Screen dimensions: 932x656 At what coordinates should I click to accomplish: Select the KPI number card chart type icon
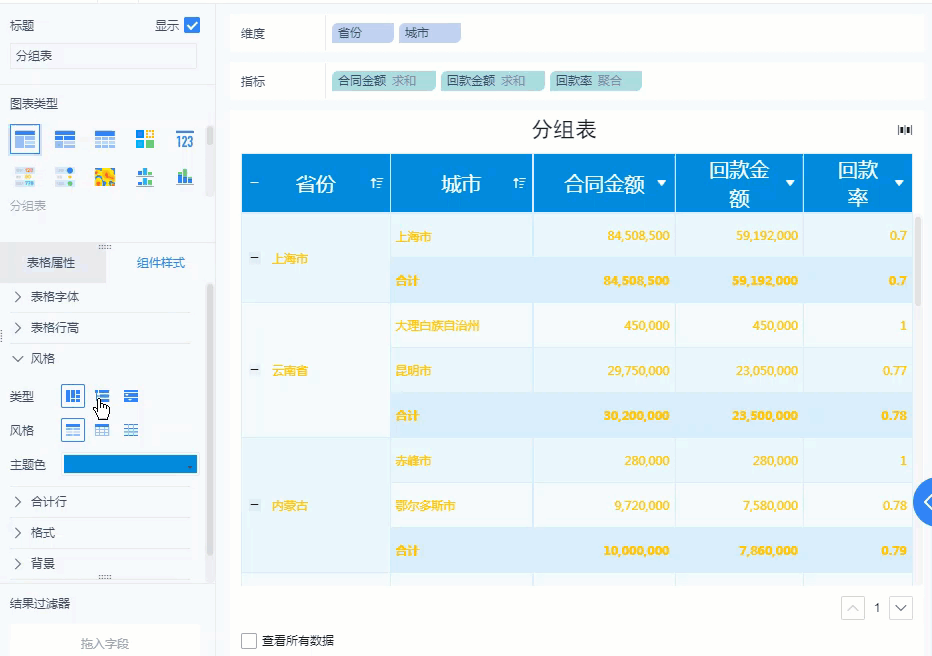[x=185, y=140]
